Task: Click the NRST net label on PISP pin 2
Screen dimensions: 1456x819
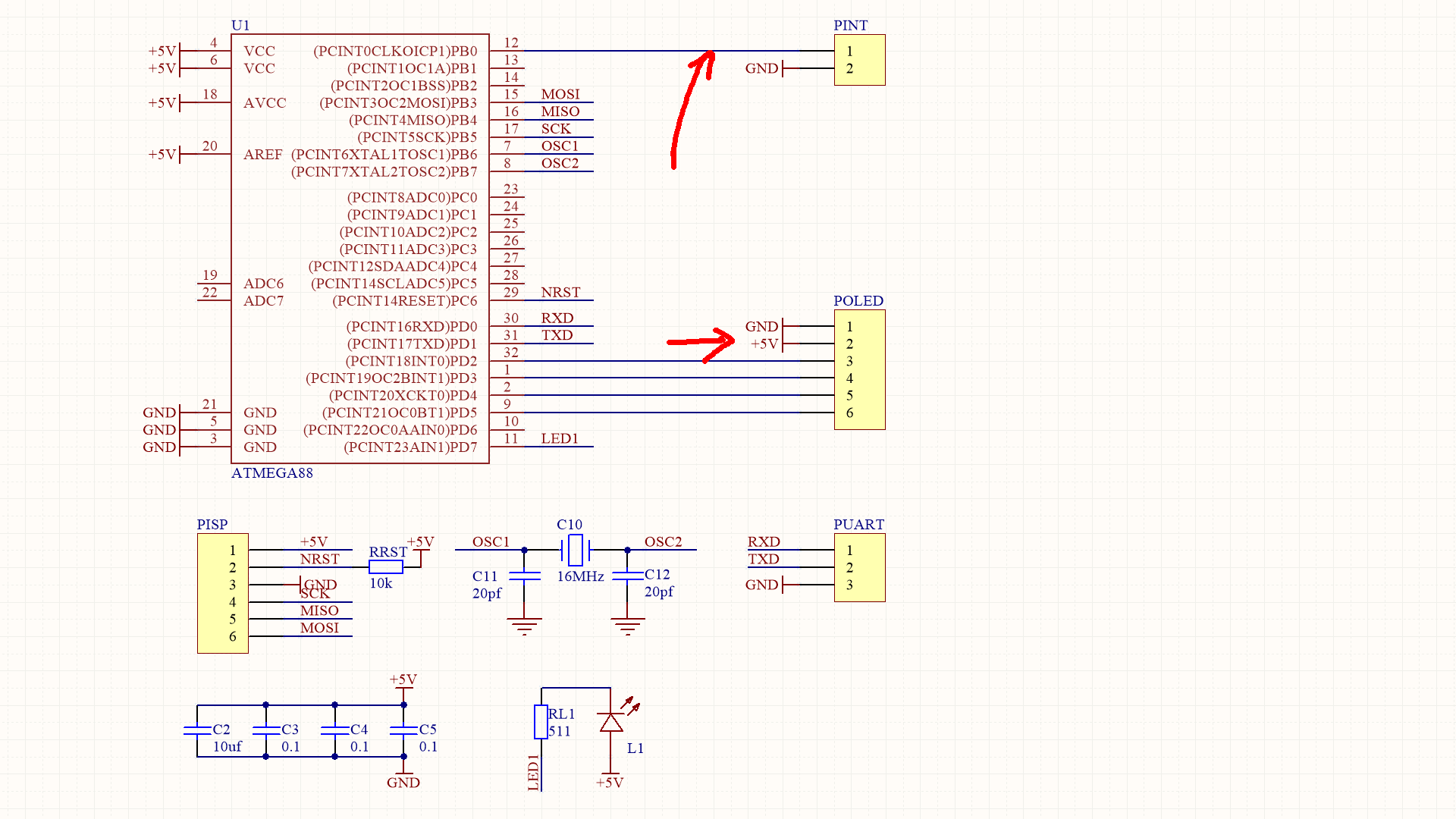Action: (319, 559)
